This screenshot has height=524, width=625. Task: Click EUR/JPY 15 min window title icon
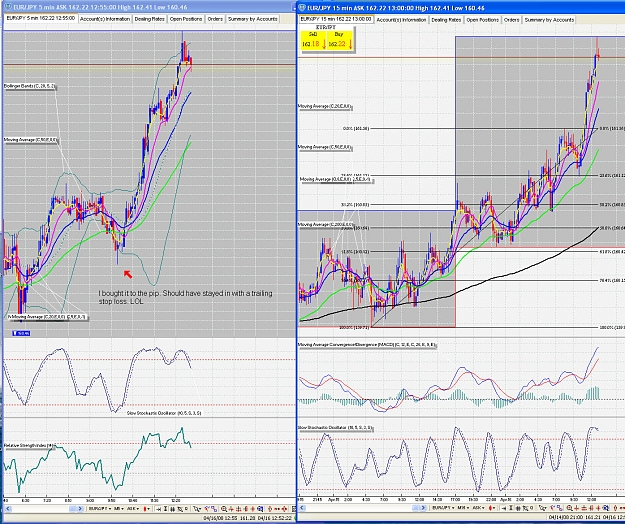[x=302, y=8]
